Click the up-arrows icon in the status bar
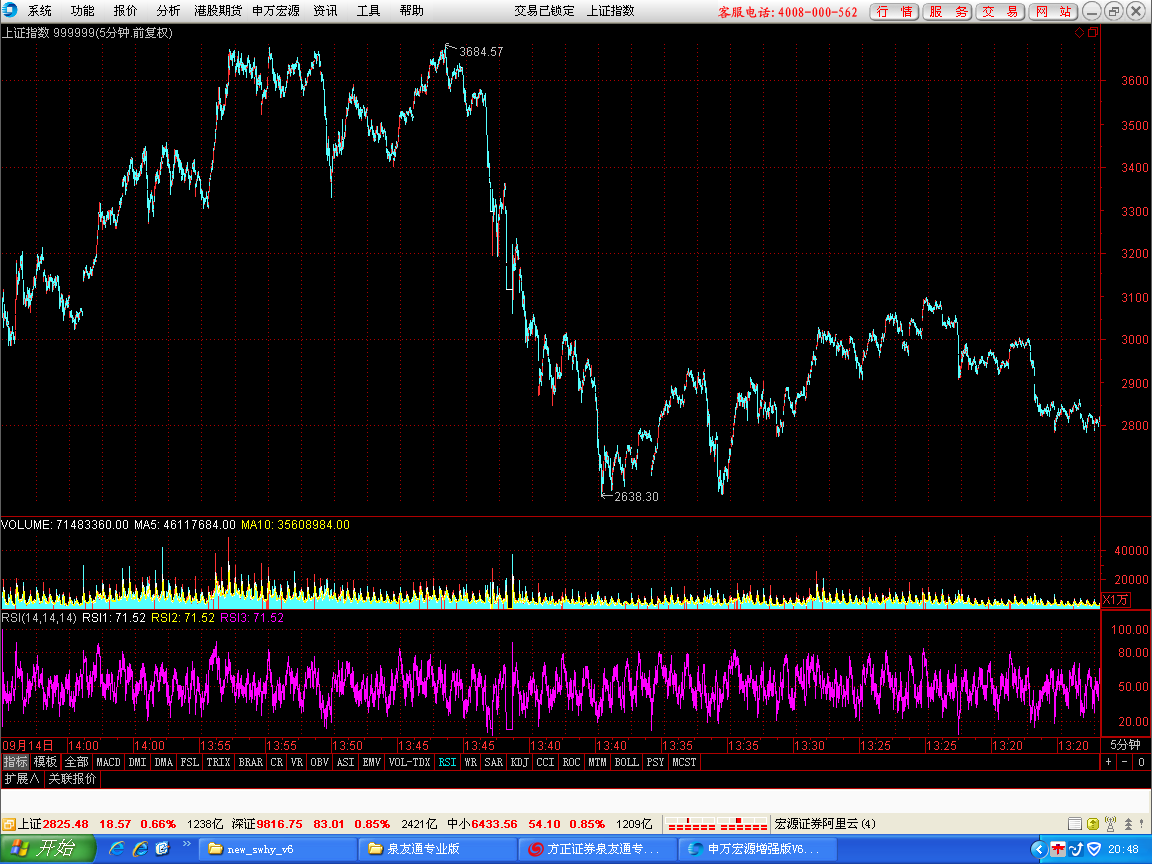Viewport: 1152px width, 864px height. click(x=1128, y=824)
